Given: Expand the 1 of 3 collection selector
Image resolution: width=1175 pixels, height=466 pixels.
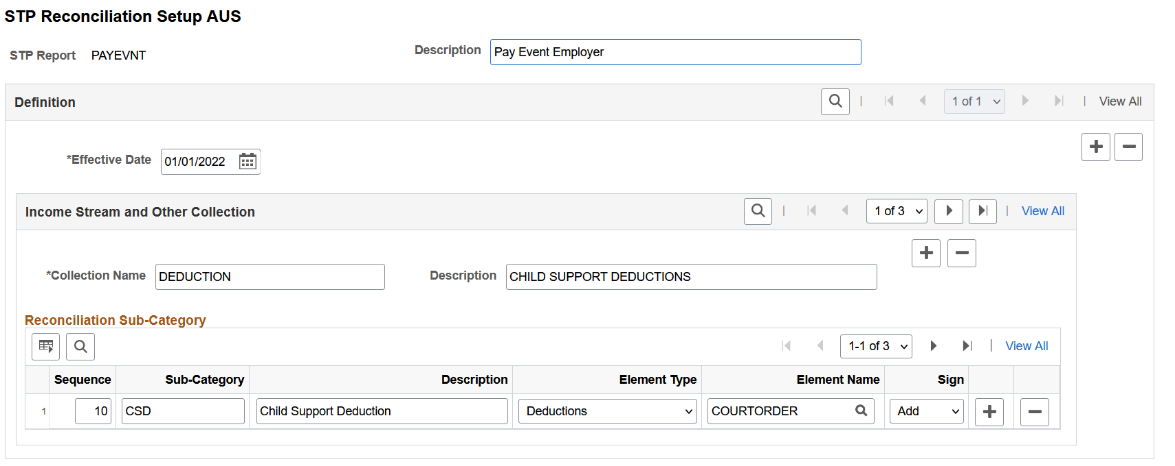Looking at the screenshot, I should click(897, 211).
